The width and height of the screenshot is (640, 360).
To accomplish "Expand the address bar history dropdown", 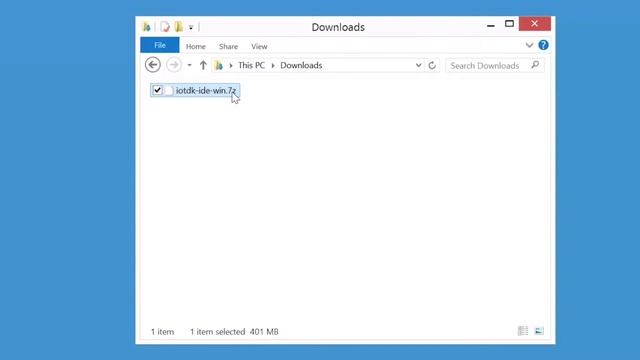I will tap(418, 65).
